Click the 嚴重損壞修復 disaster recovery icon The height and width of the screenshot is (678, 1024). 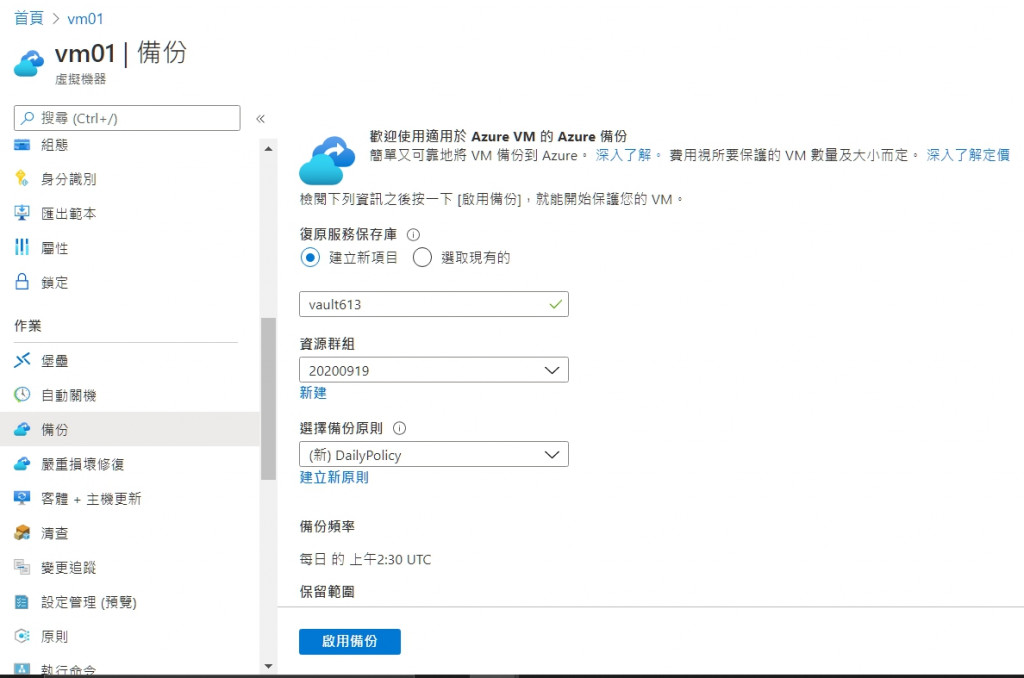coord(22,464)
